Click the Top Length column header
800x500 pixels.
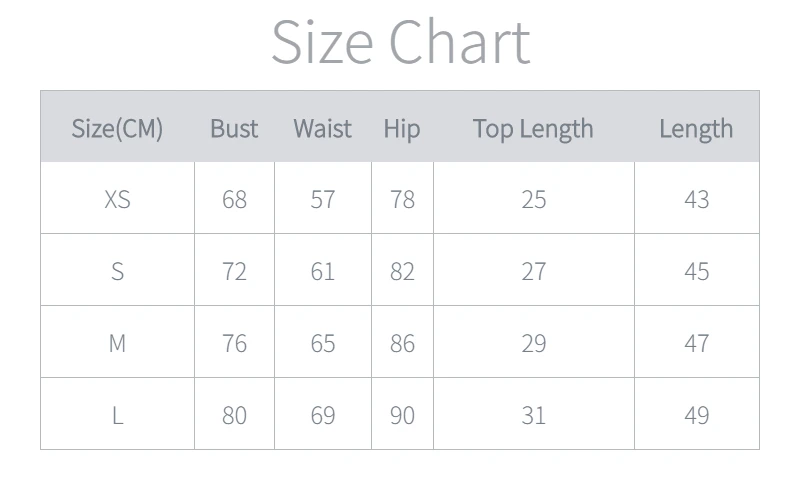click(533, 129)
